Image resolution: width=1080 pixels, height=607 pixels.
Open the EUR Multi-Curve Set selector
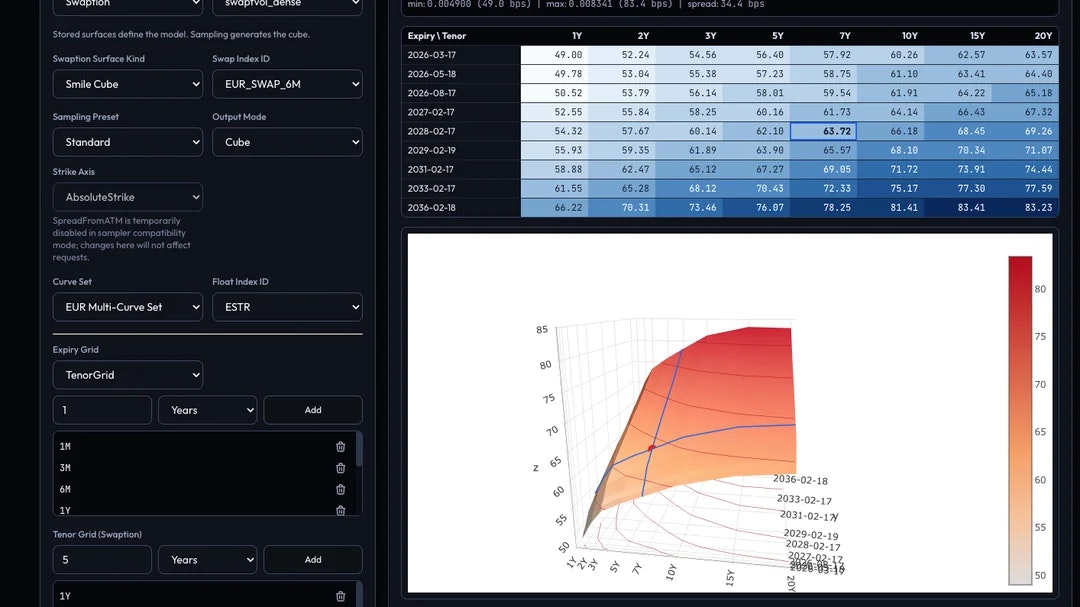tap(127, 307)
